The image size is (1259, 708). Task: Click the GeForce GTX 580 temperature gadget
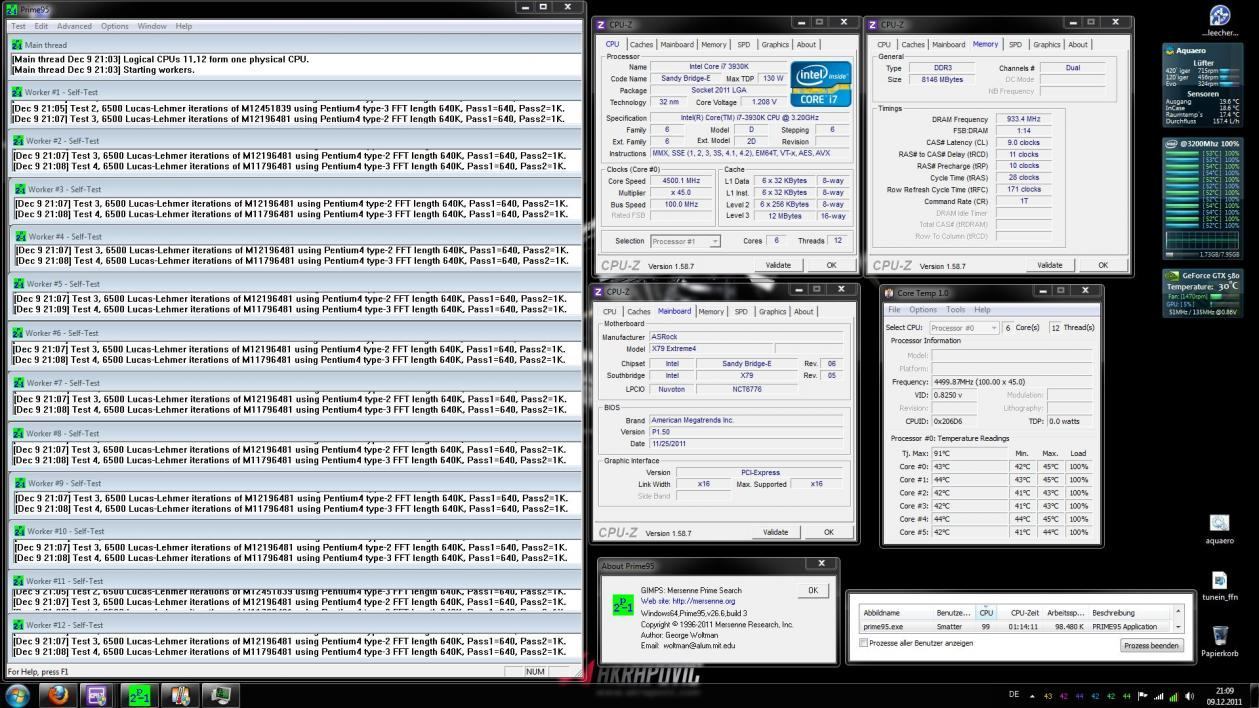coord(1202,293)
